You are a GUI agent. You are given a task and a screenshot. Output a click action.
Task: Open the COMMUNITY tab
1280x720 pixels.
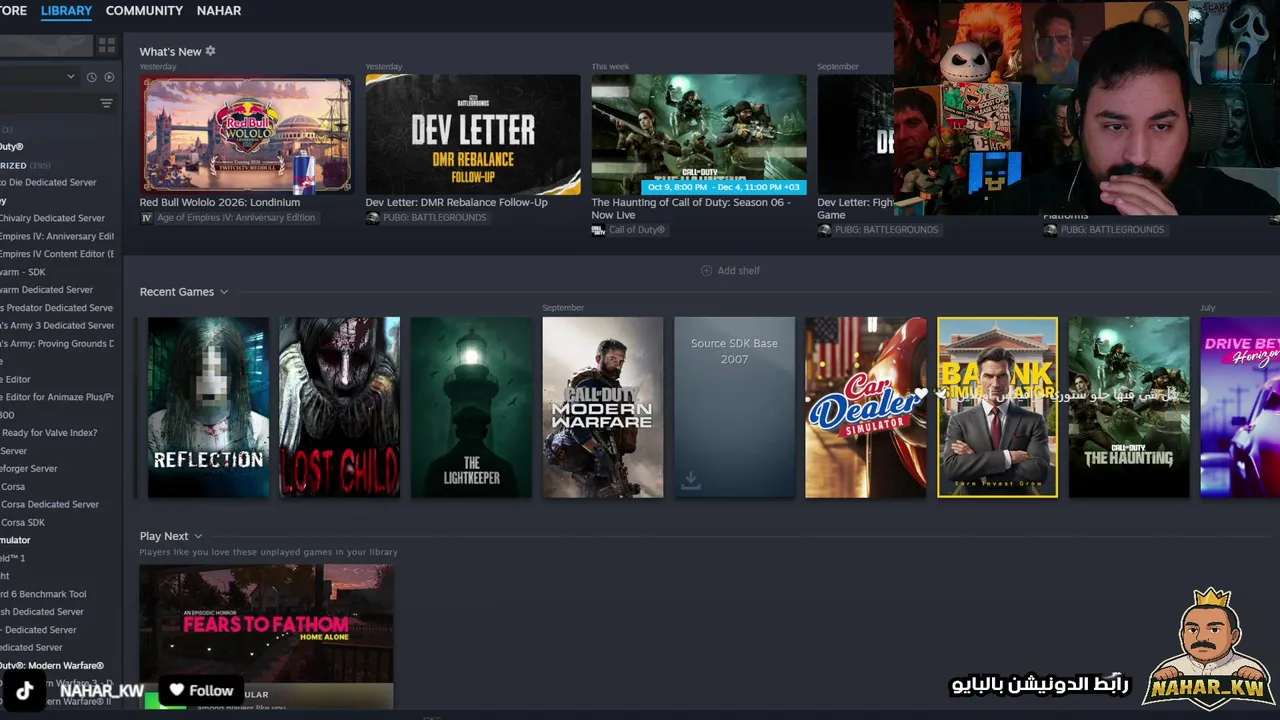coord(144,10)
